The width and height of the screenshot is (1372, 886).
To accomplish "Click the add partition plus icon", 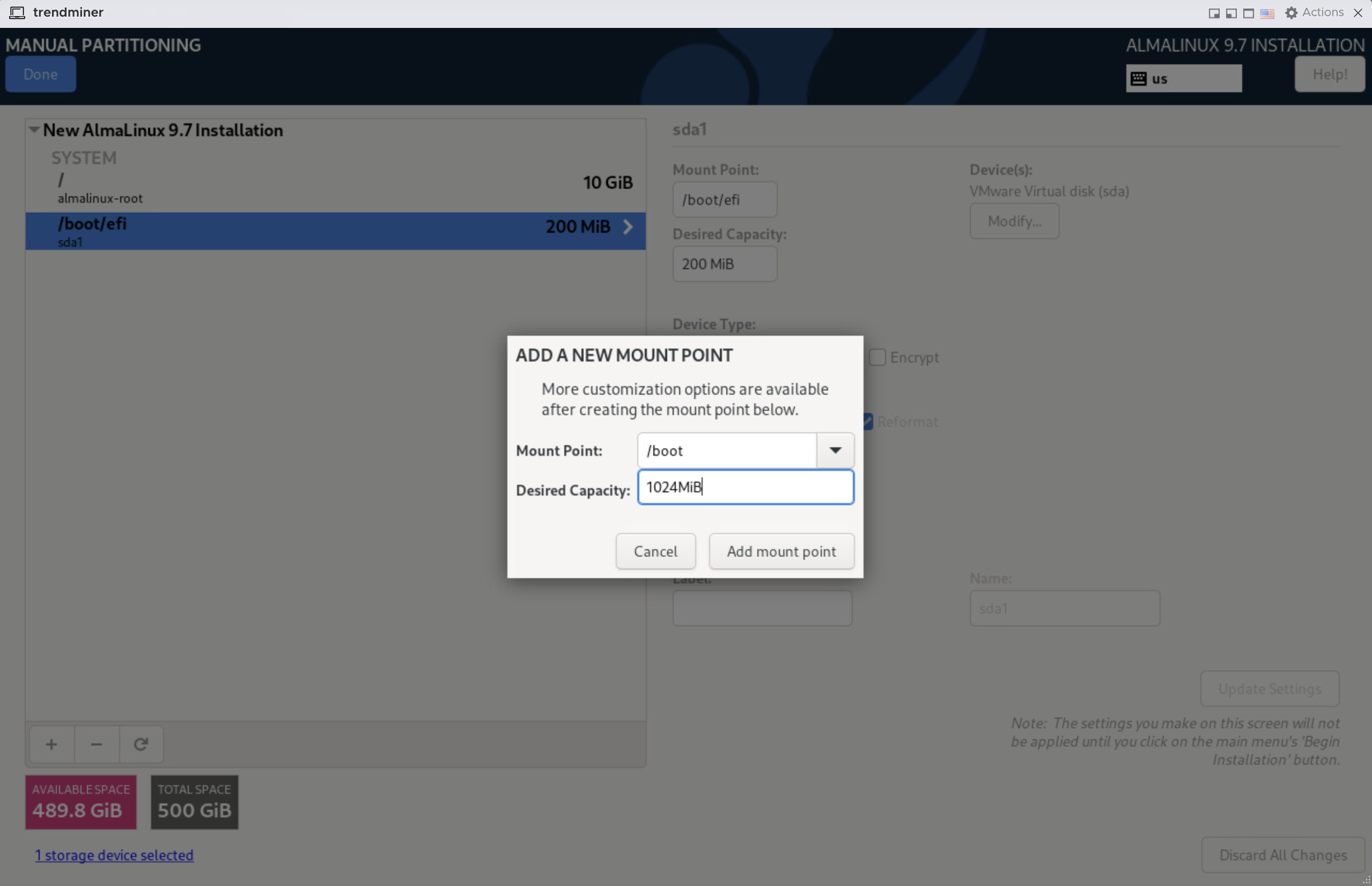I will coord(51,744).
